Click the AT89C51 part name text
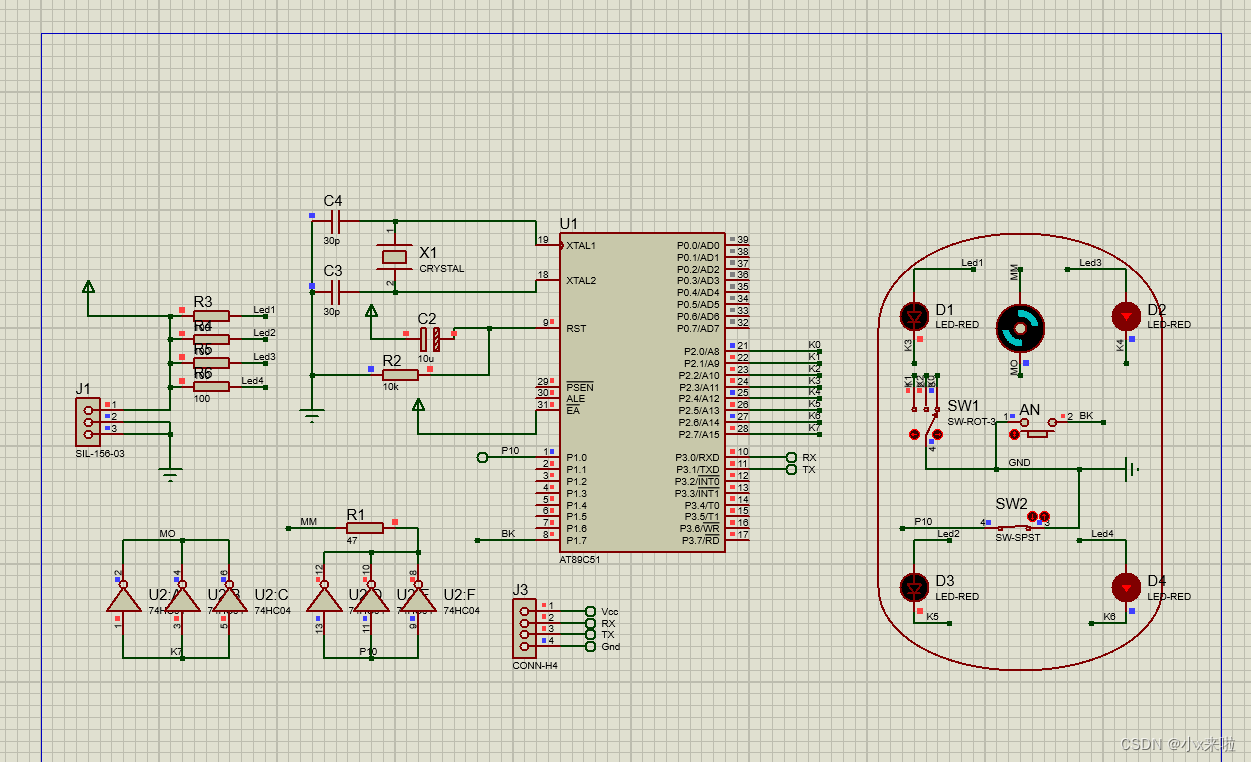The image size is (1251, 762). point(581,560)
